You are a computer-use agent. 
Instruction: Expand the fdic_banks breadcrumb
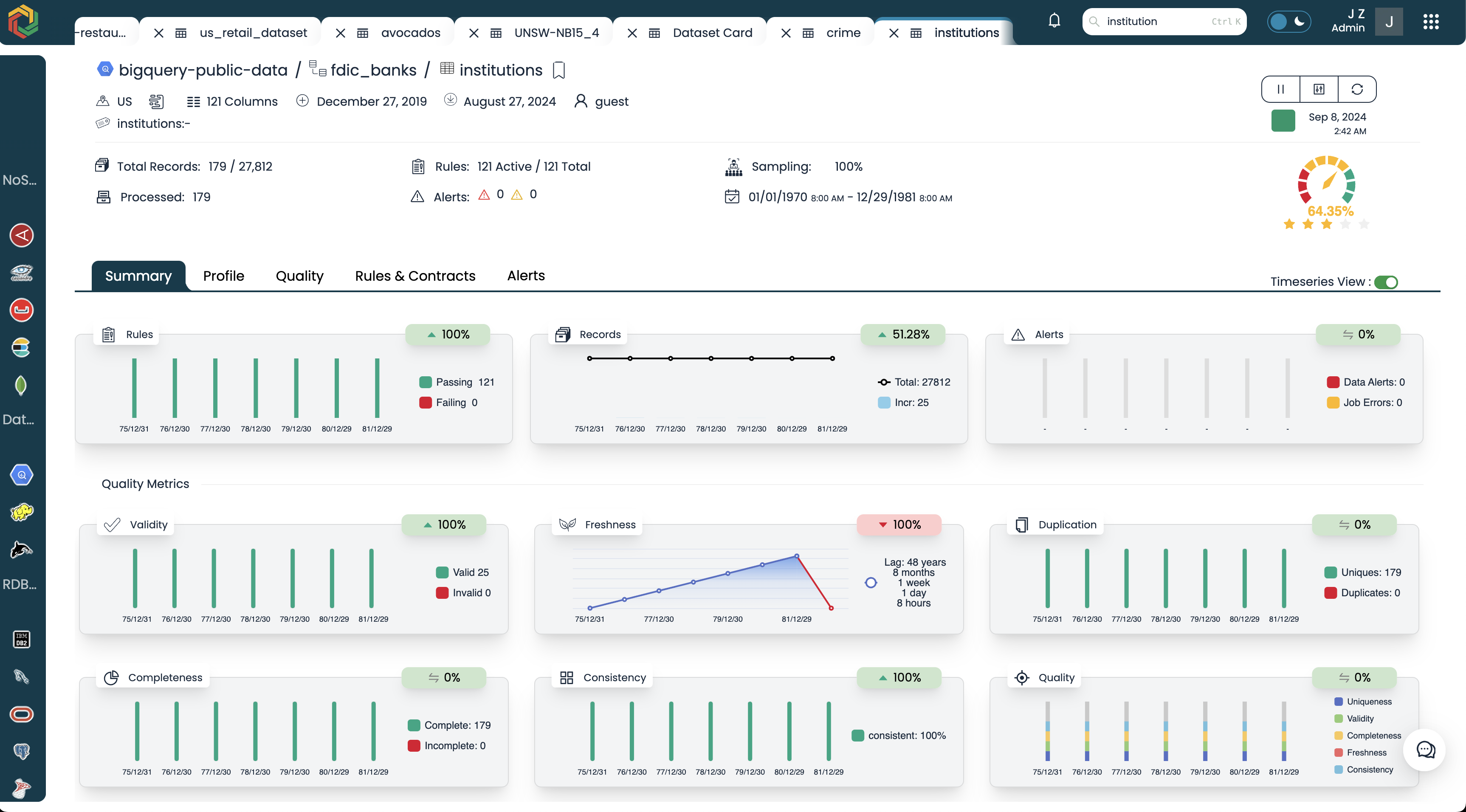[373, 70]
